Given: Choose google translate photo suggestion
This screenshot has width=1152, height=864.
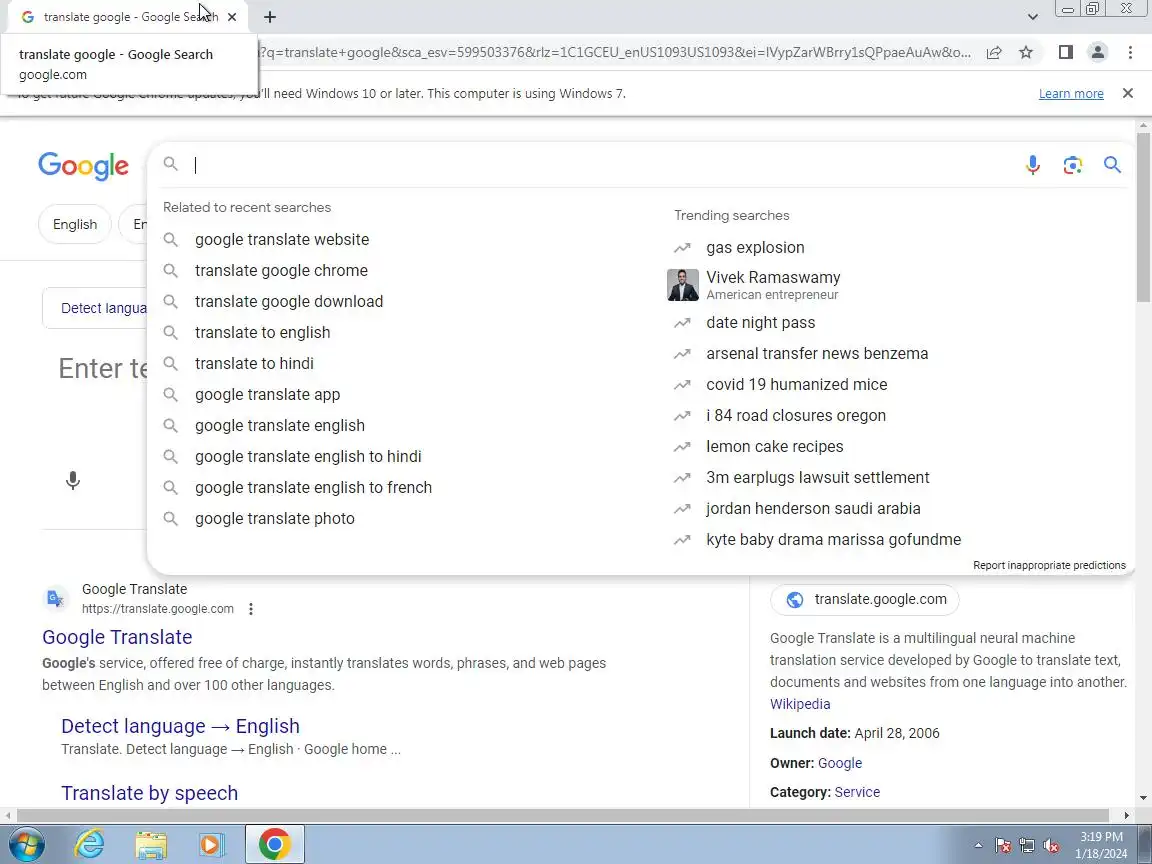Looking at the screenshot, I should [275, 518].
